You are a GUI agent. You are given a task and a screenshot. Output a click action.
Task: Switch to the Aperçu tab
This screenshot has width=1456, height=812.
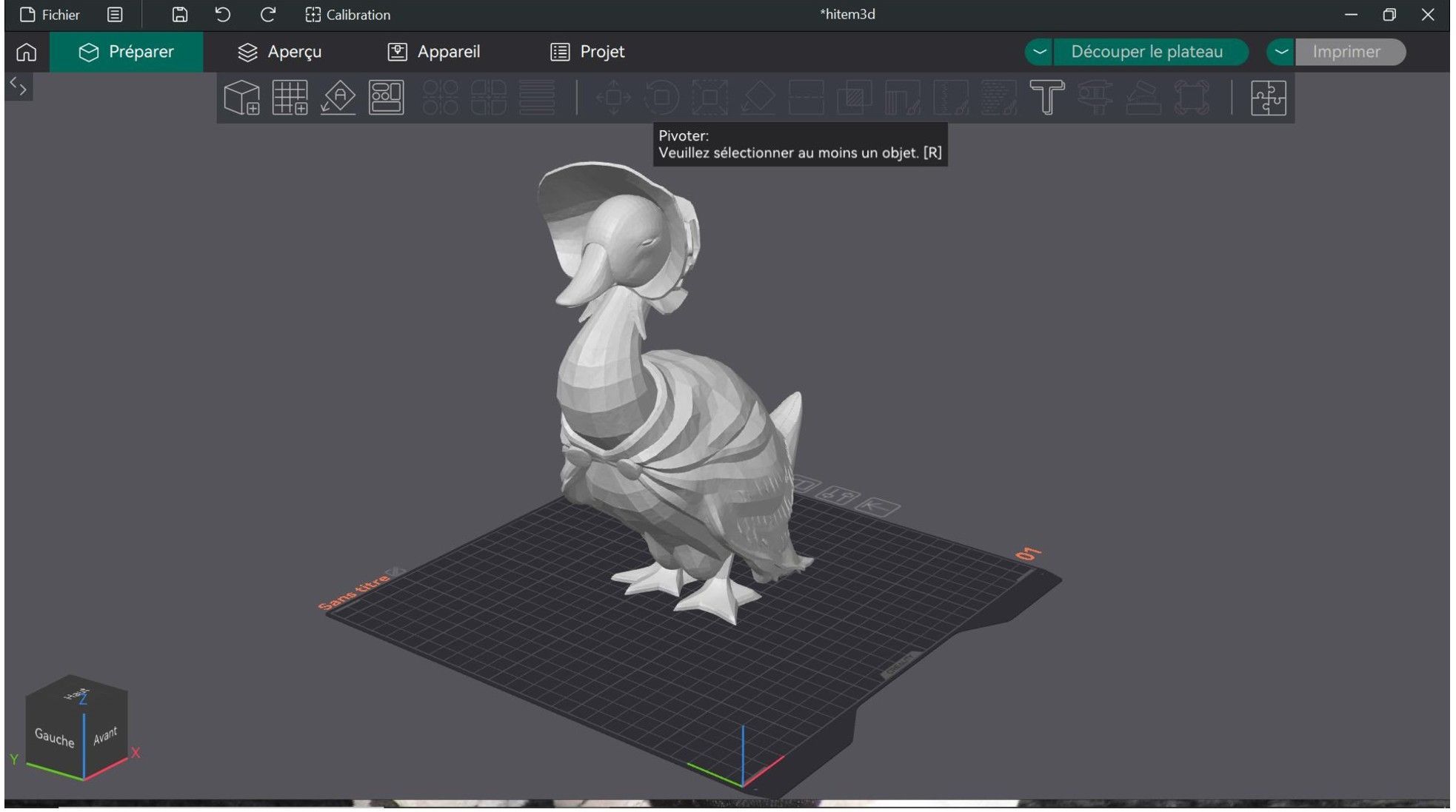coord(279,52)
